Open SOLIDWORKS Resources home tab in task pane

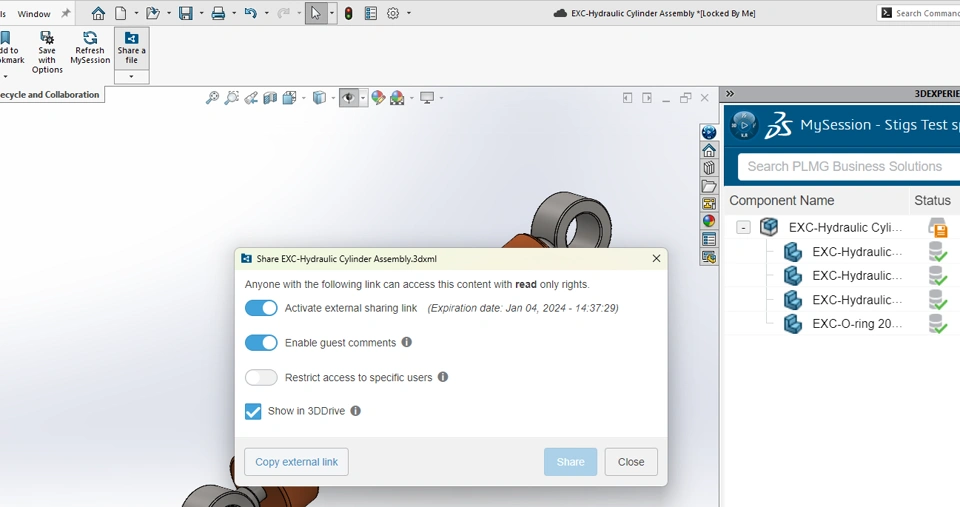pos(709,150)
